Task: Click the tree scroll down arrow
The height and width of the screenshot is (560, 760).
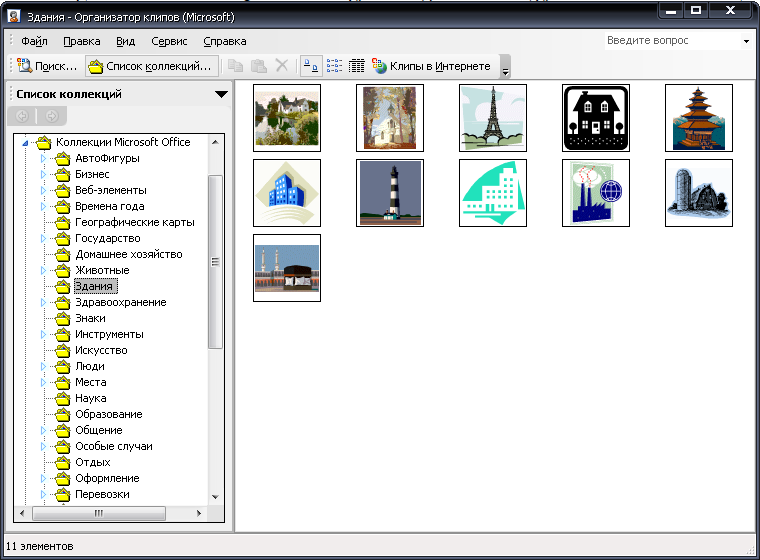Action: (216, 497)
